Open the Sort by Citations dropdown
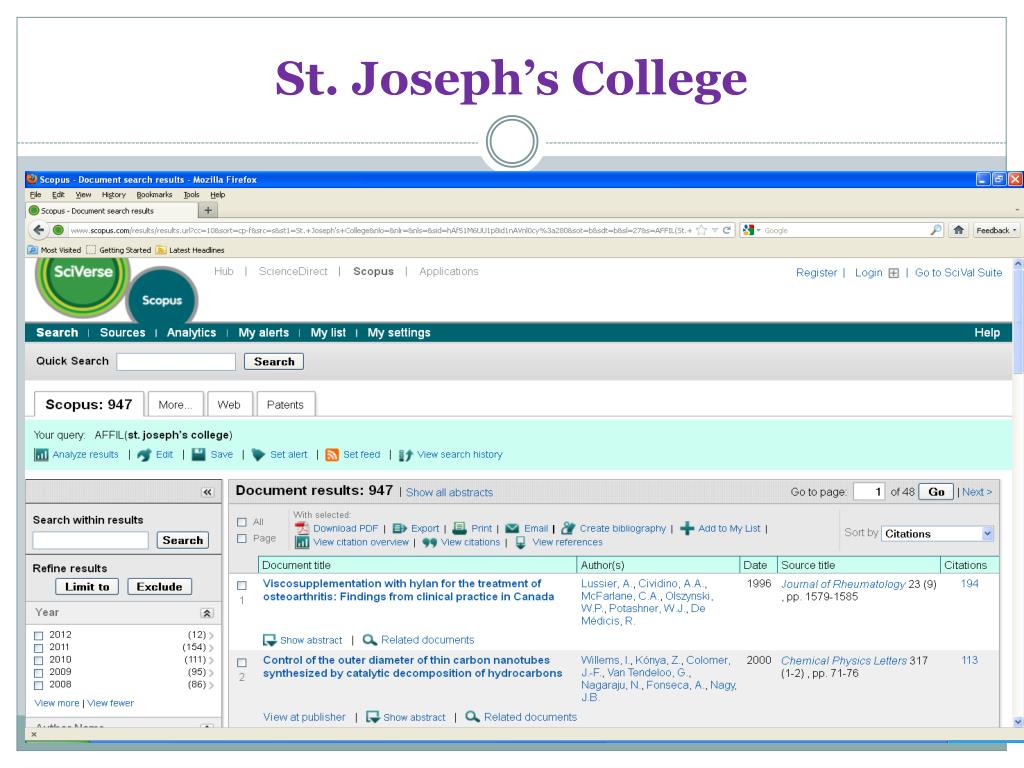This screenshot has width=1024, height=768. coord(937,534)
